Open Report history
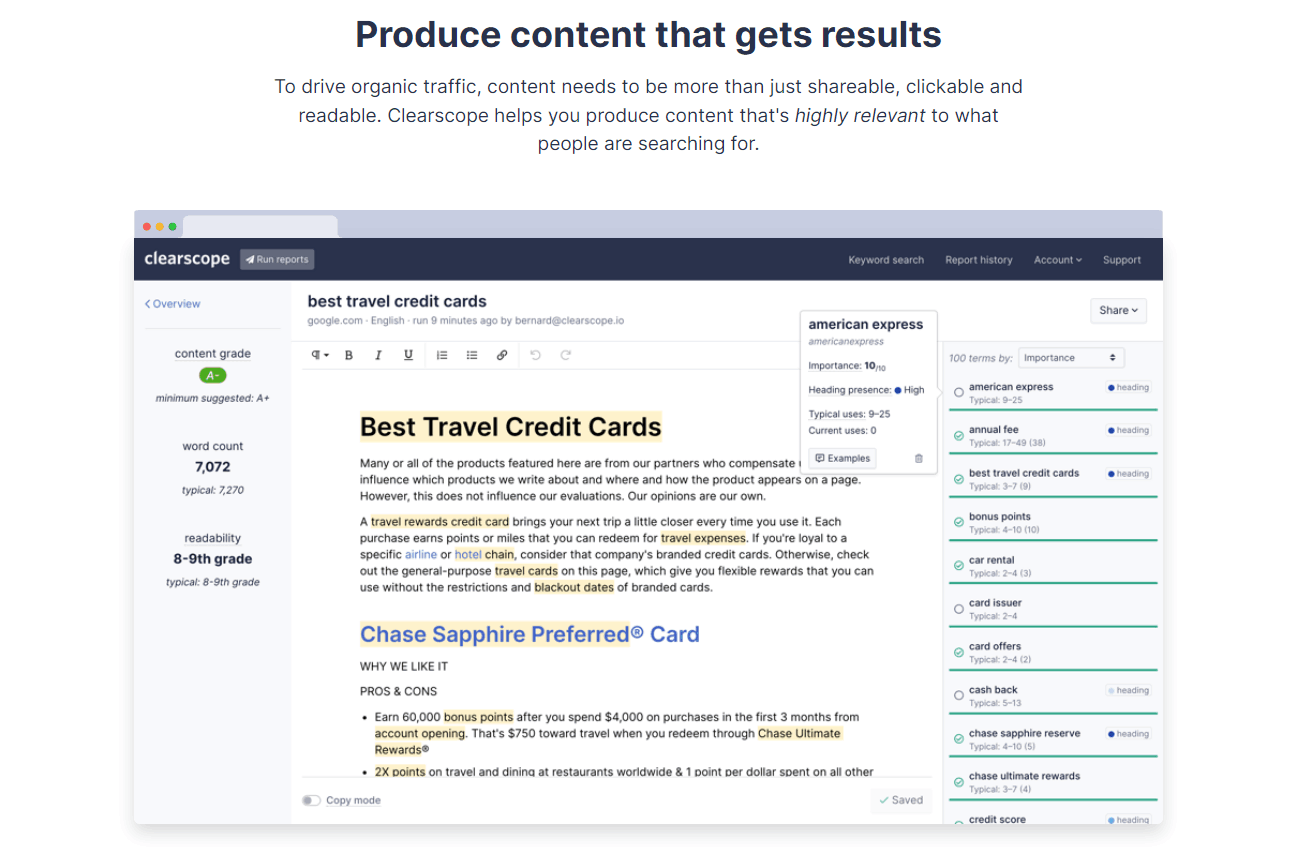Screen dimensions: 1296x868 [x=979, y=260]
